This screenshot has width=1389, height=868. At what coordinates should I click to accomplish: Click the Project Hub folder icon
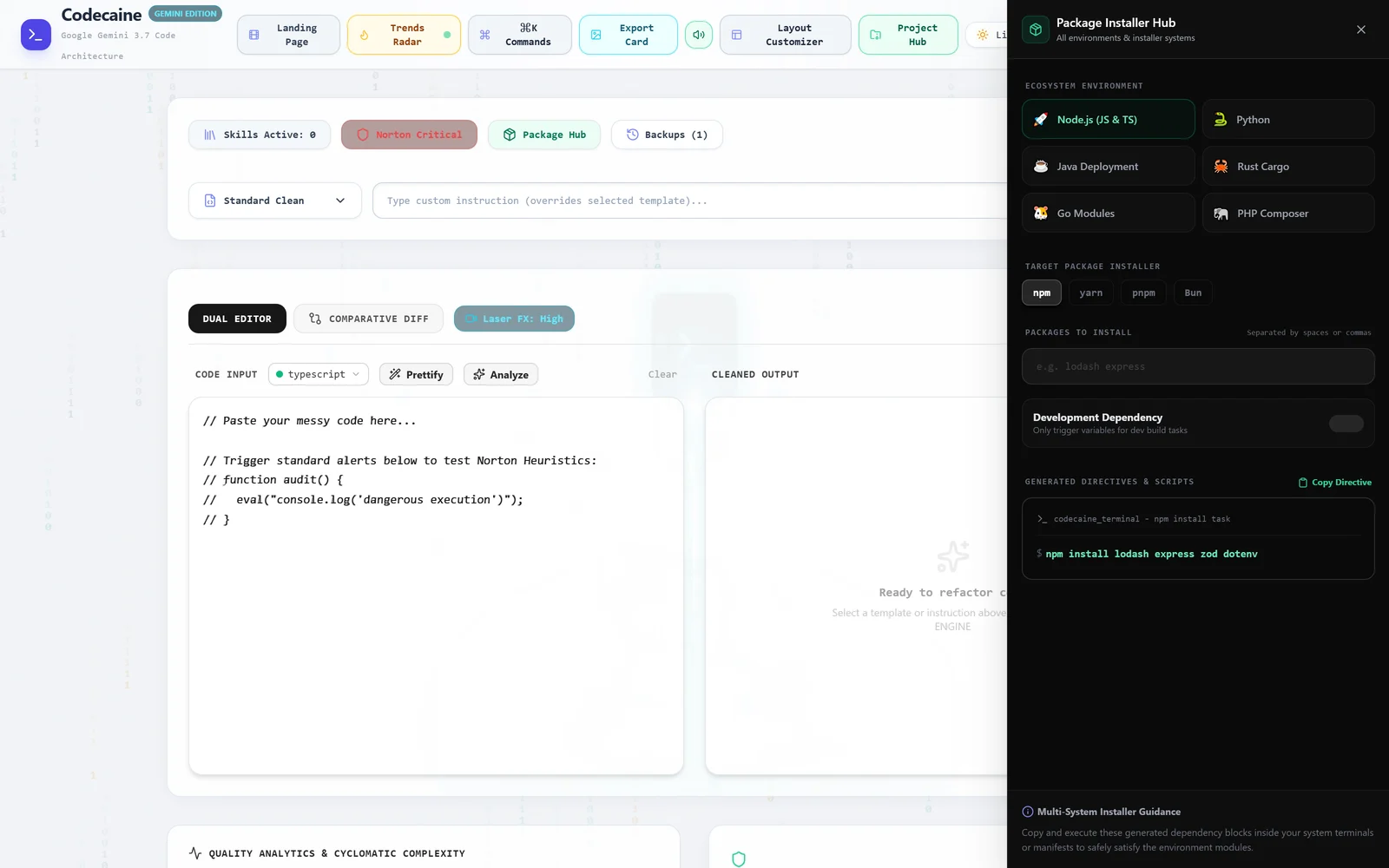(876, 35)
